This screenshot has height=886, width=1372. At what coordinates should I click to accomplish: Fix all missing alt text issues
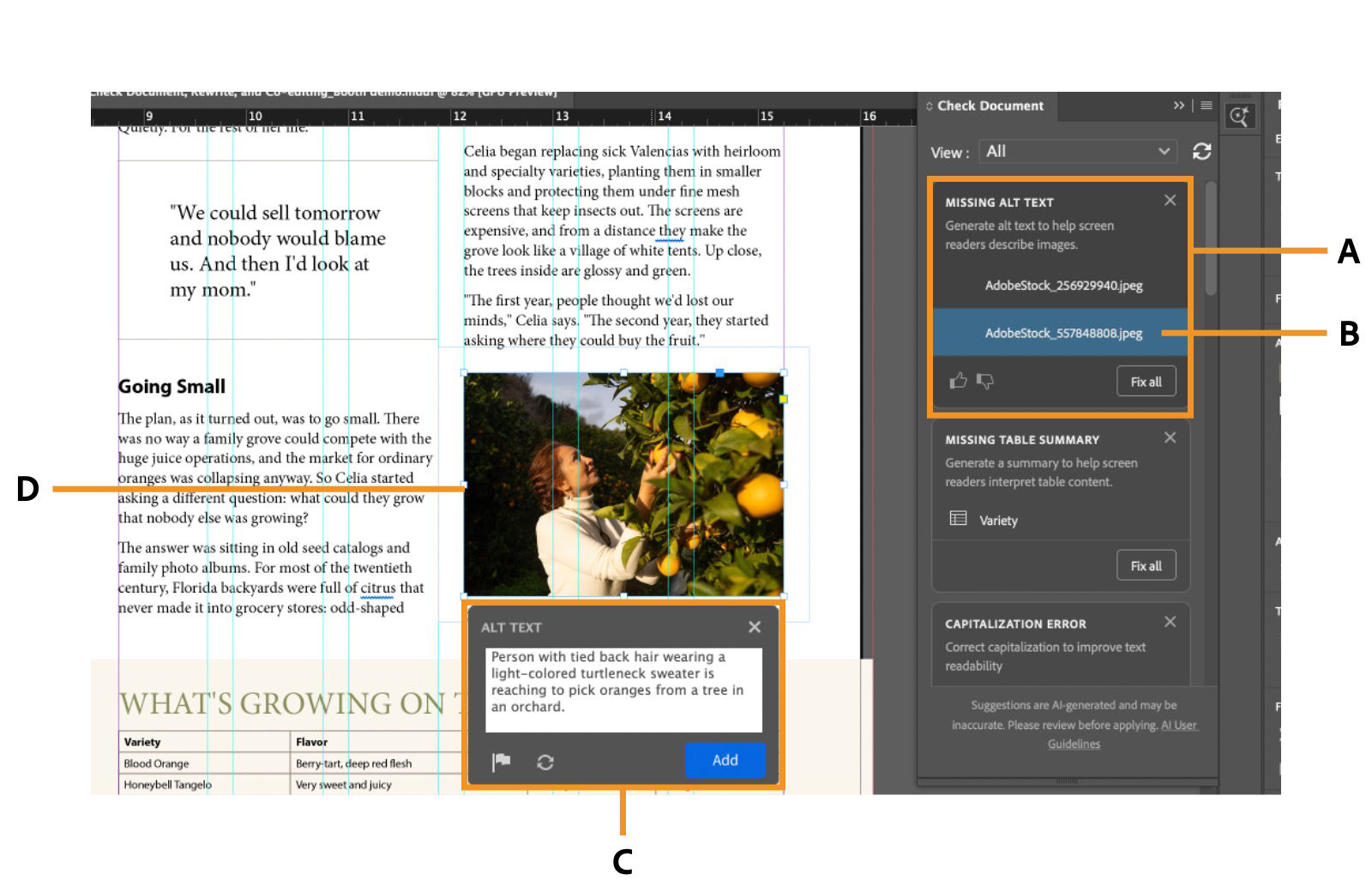tap(1146, 382)
